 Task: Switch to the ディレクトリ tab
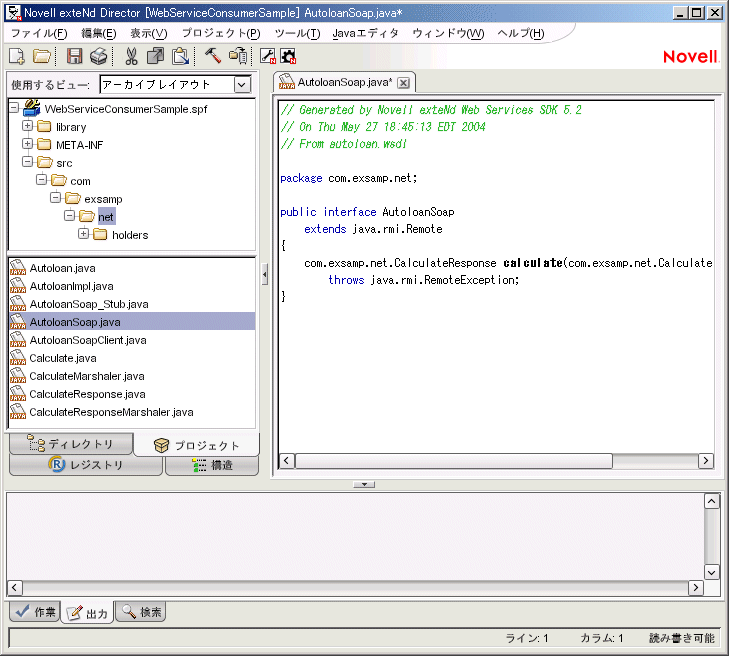tap(70, 445)
